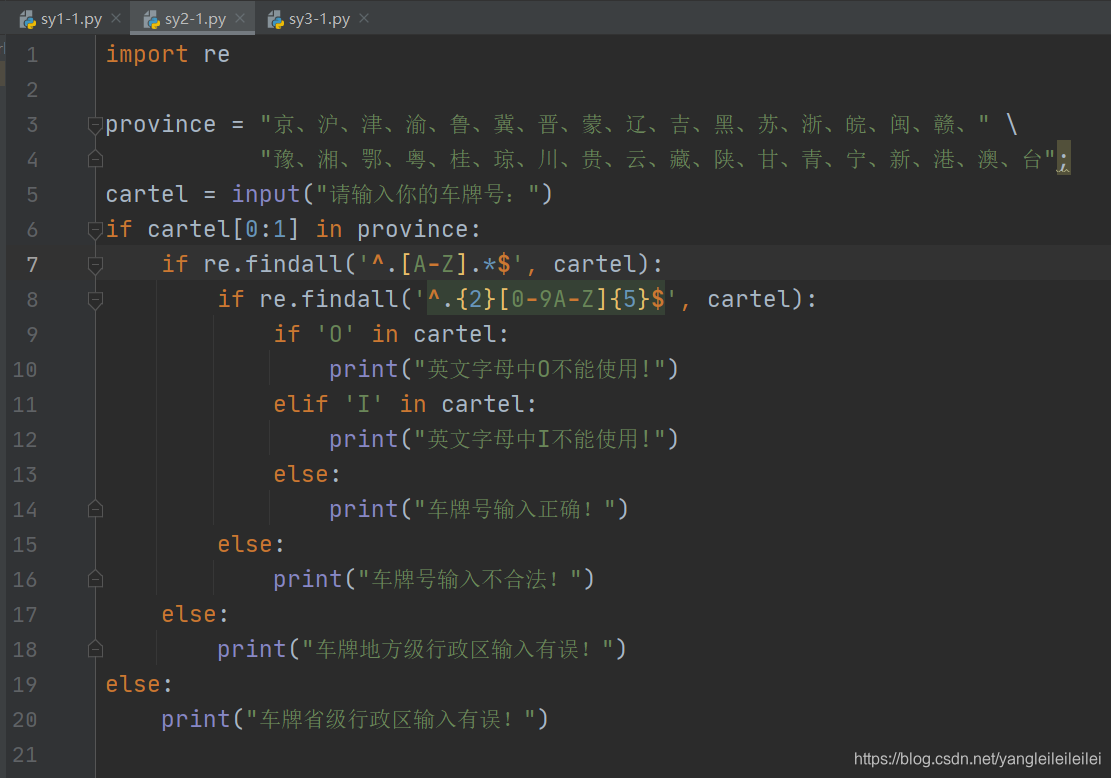Click the print statement "车牌地方级行政区输入有误!"
Image resolution: width=1111 pixels, height=778 pixels.
coord(422,649)
